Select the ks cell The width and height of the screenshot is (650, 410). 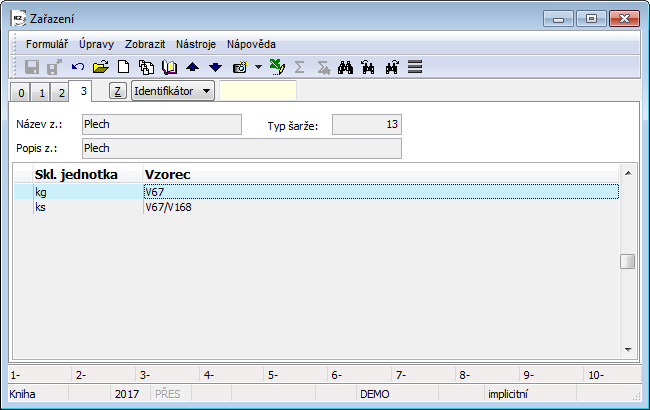click(x=88, y=207)
